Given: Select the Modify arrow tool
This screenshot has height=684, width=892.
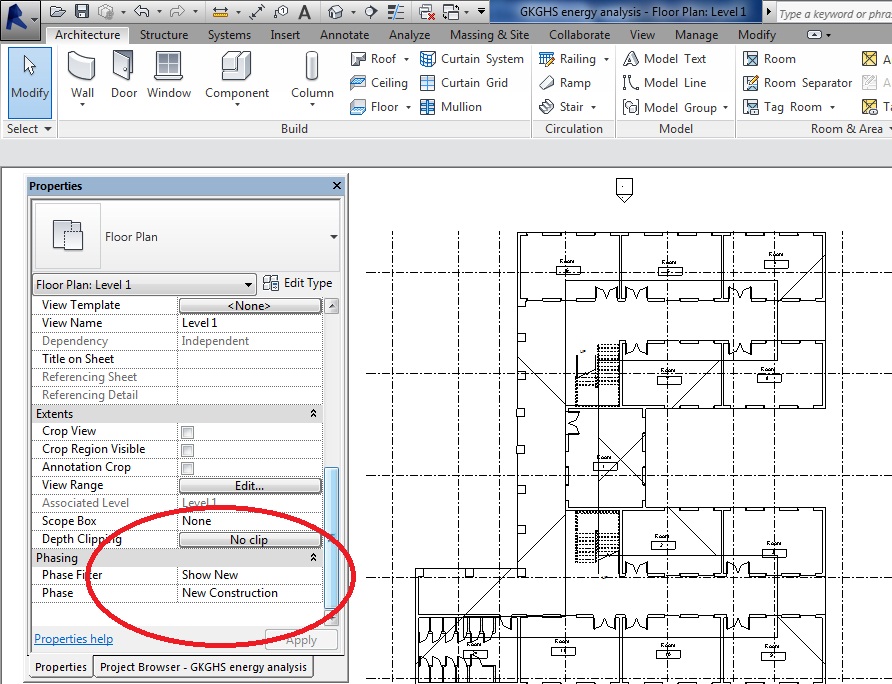Looking at the screenshot, I should 30,83.
